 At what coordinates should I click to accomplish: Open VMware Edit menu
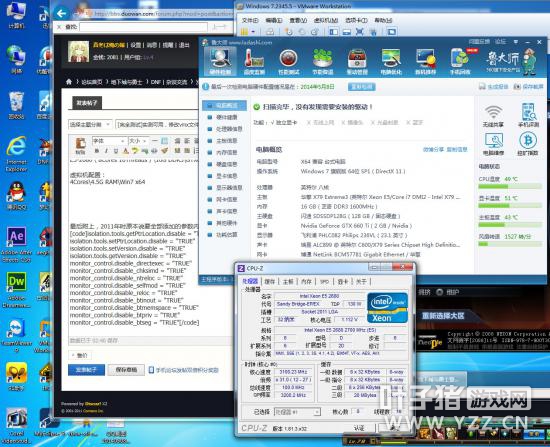click(x=274, y=20)
